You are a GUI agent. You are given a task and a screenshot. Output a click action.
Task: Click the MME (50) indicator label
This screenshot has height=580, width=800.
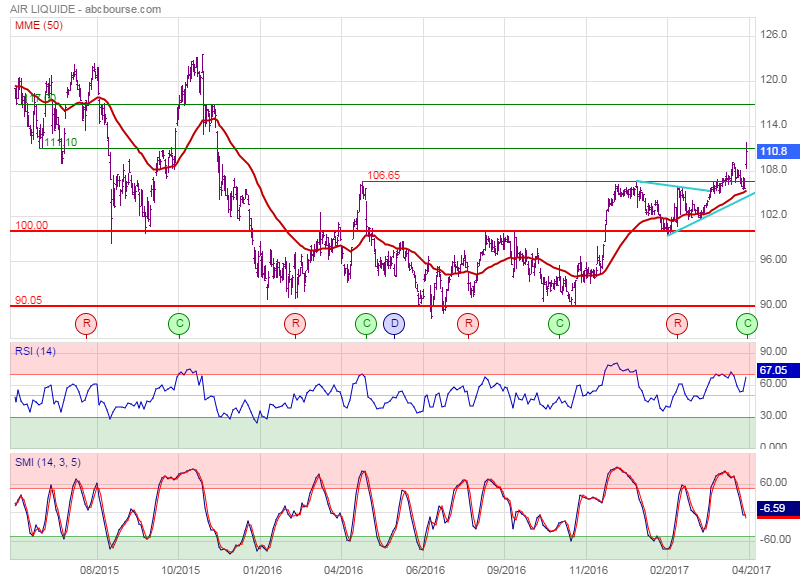38,25
